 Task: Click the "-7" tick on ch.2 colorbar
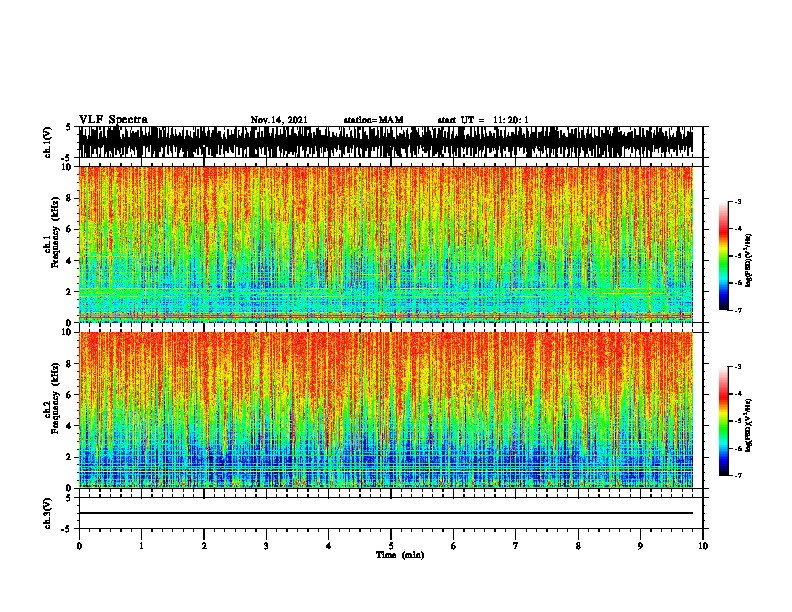click(737, 475)
